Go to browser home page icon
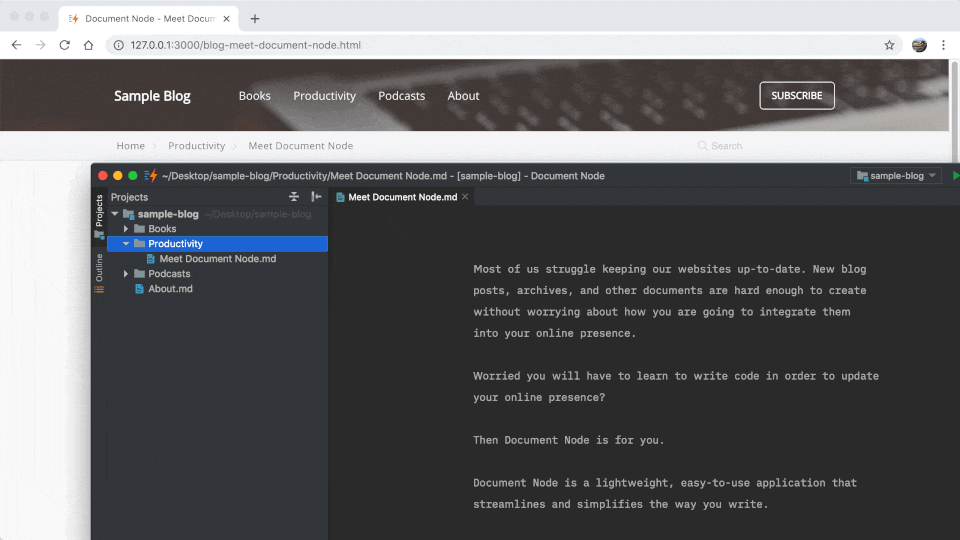The height and width of the screenshot is (540, 960). [x=89, y=45]
